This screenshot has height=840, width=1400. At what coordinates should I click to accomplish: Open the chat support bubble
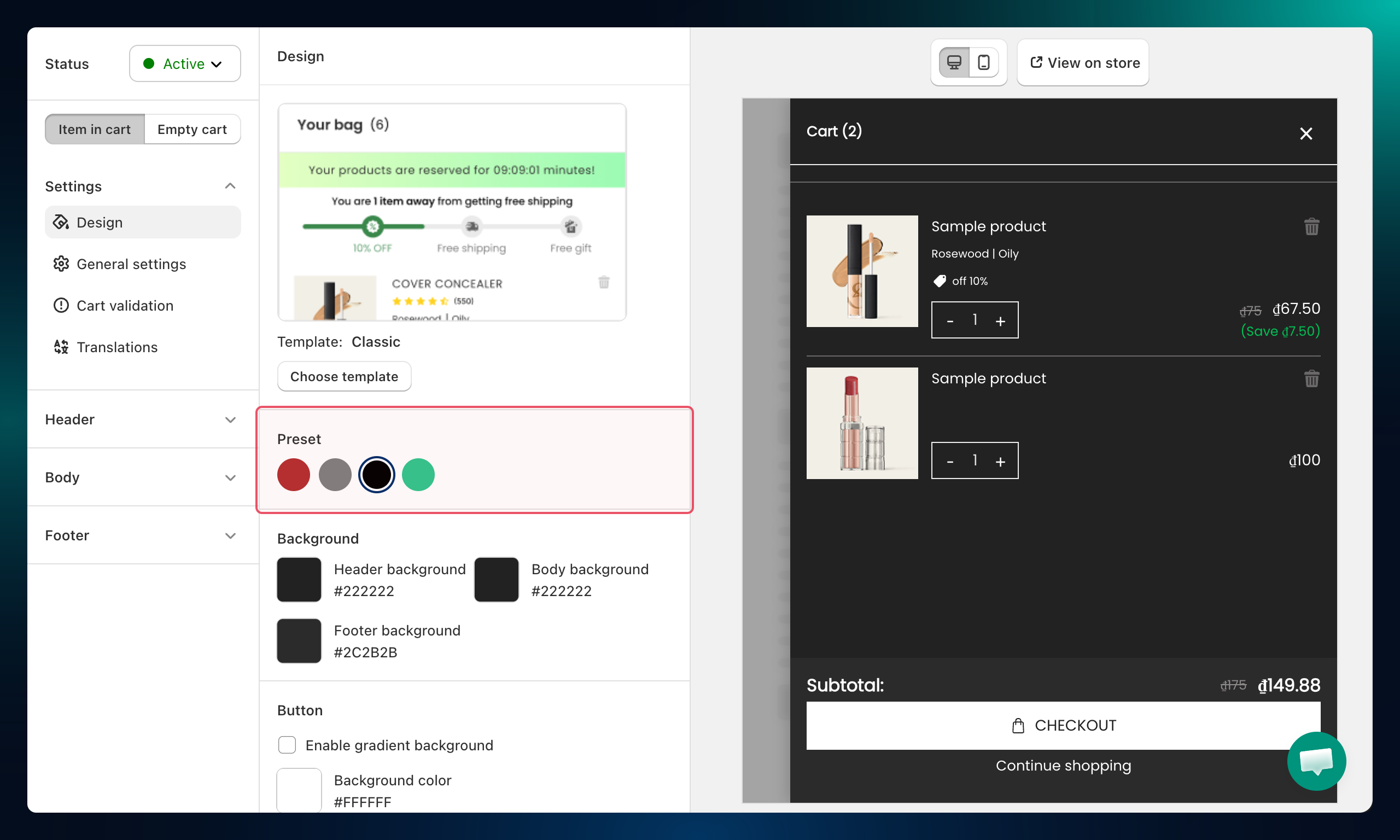click(x=1316, y=761)
